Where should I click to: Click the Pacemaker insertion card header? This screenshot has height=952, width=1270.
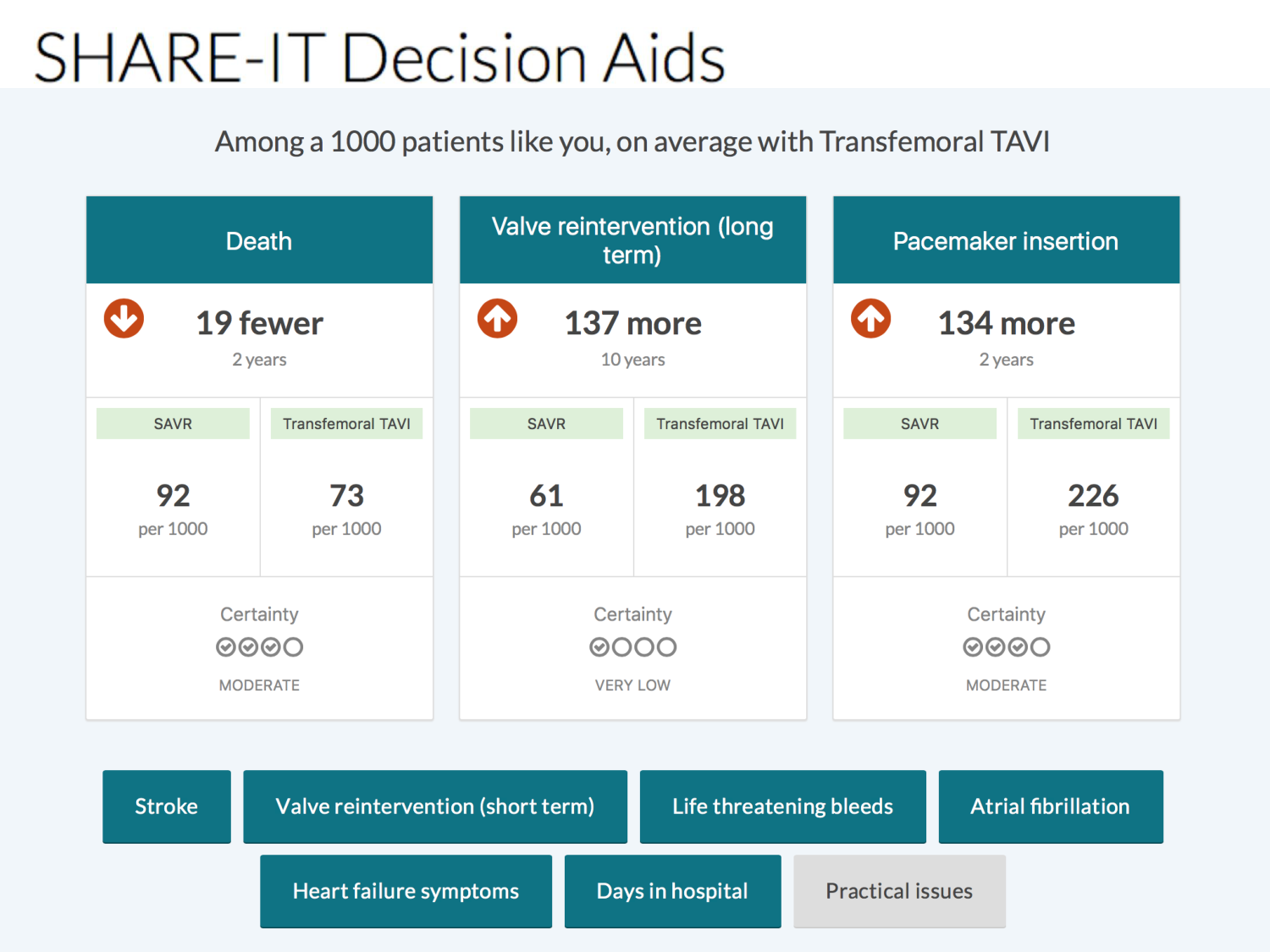(1006, 241)
